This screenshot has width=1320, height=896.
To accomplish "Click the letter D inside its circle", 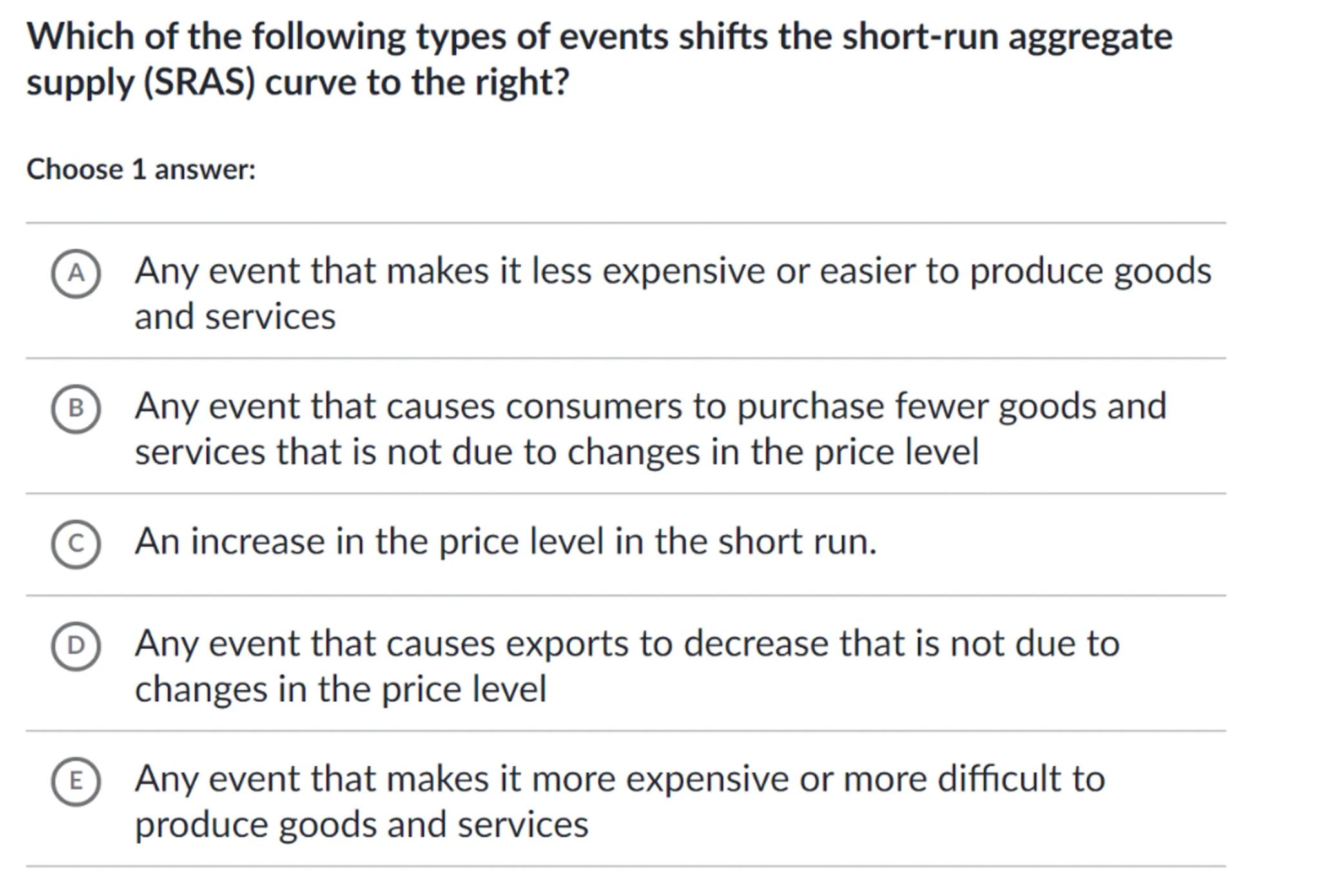I will click(76, 646).
